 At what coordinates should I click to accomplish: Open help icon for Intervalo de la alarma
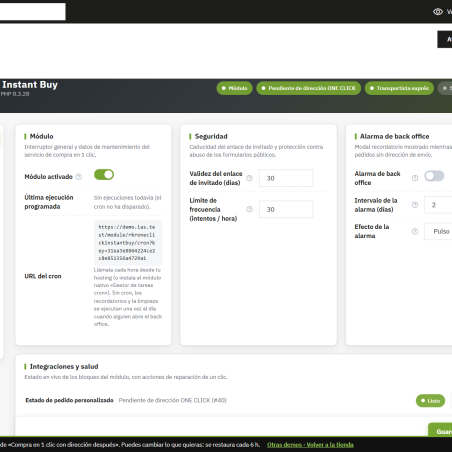click(415, 205)
